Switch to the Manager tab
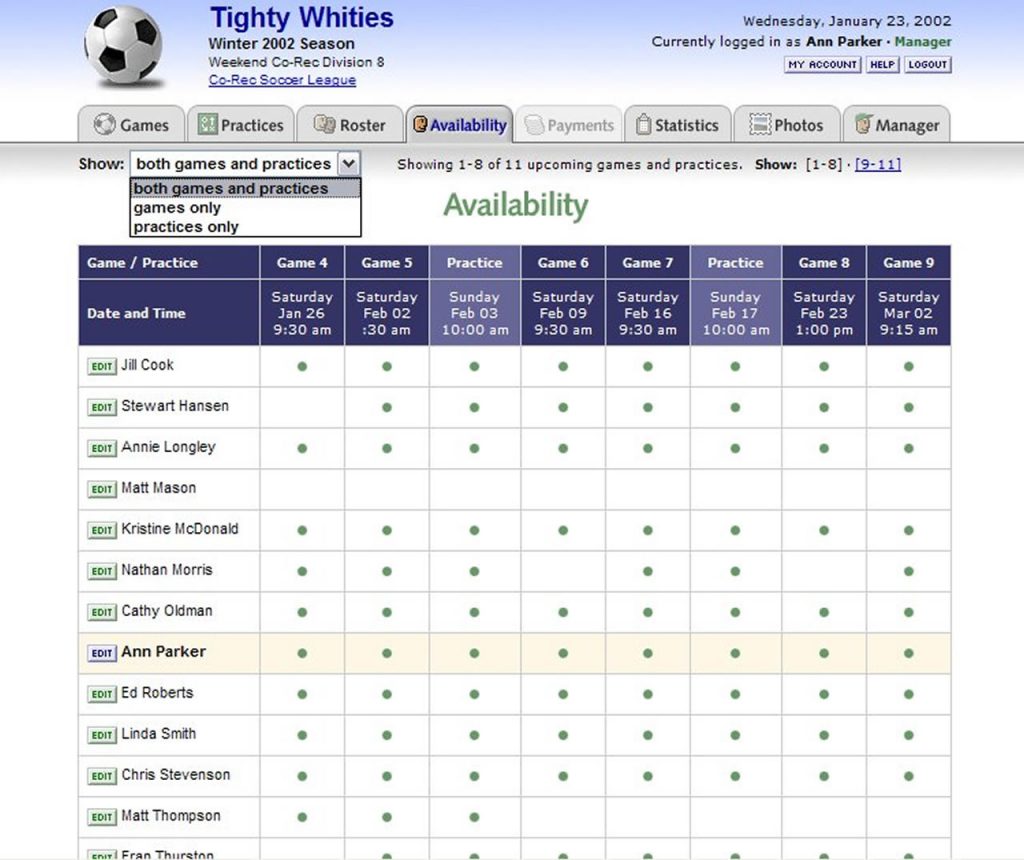Viewport: 1024px width, 860px height. click(x=897, y=124)
